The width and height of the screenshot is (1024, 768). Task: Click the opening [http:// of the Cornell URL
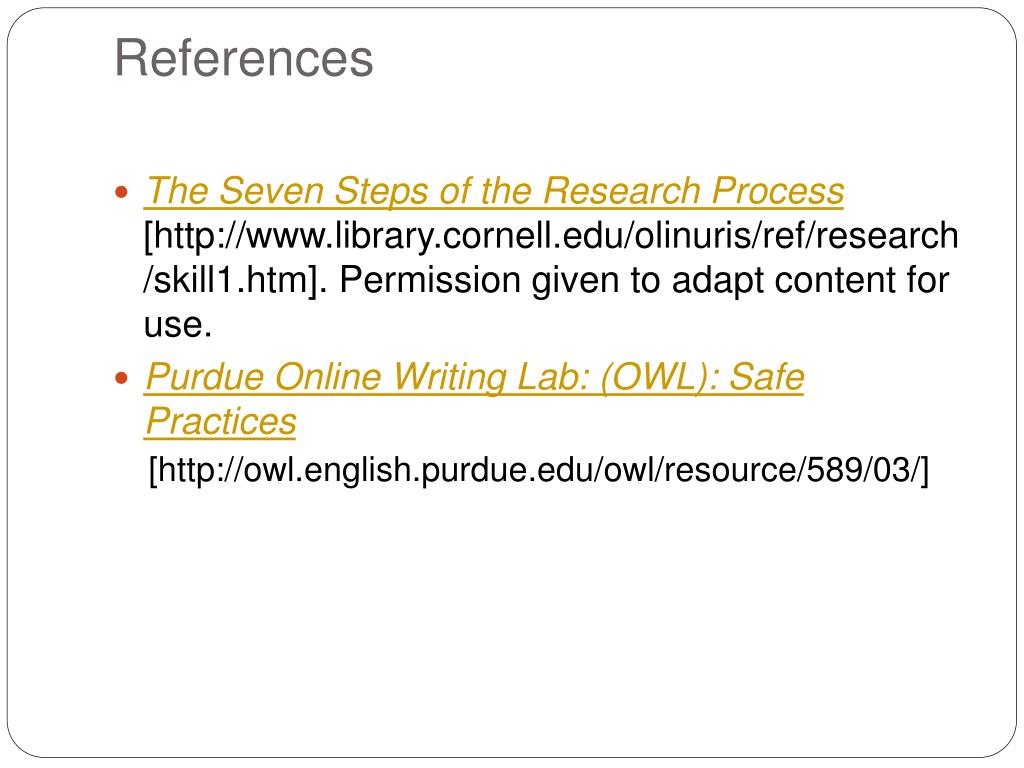pos(195,236)
